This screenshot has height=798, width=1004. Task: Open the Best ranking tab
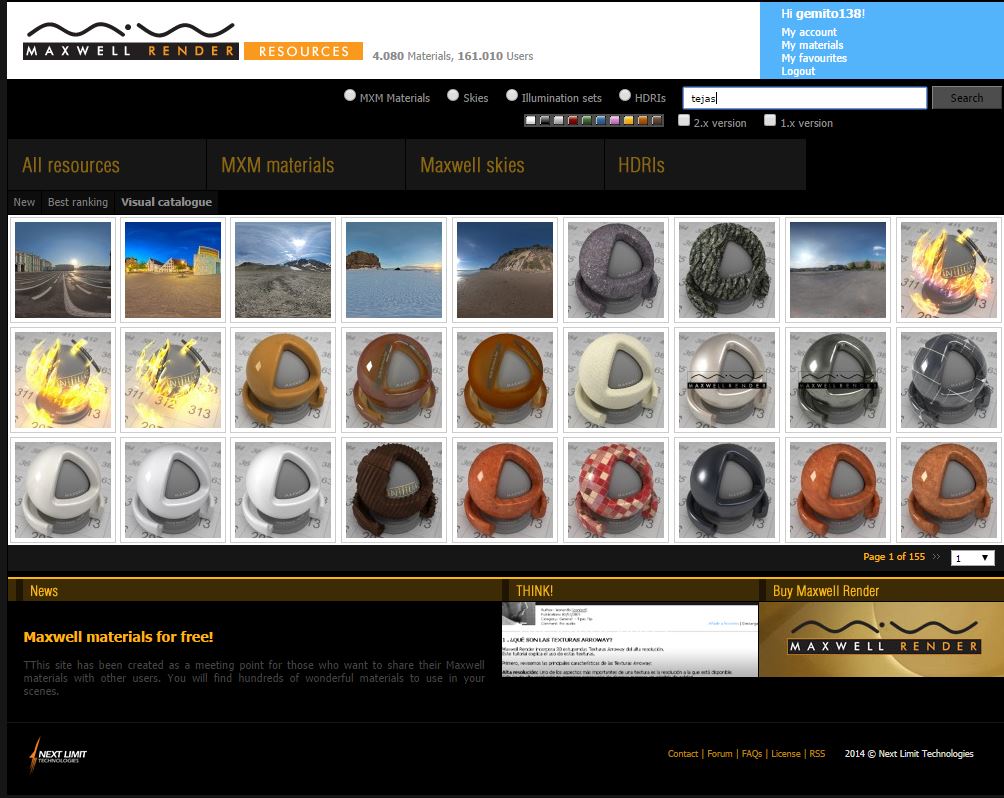point(78,202)
